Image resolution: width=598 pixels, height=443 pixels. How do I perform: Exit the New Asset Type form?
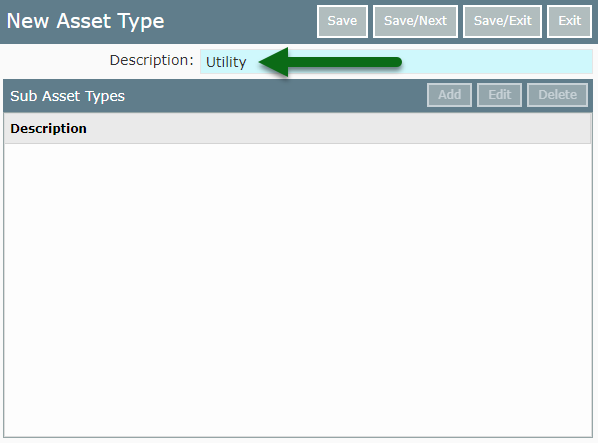[569, 21]
